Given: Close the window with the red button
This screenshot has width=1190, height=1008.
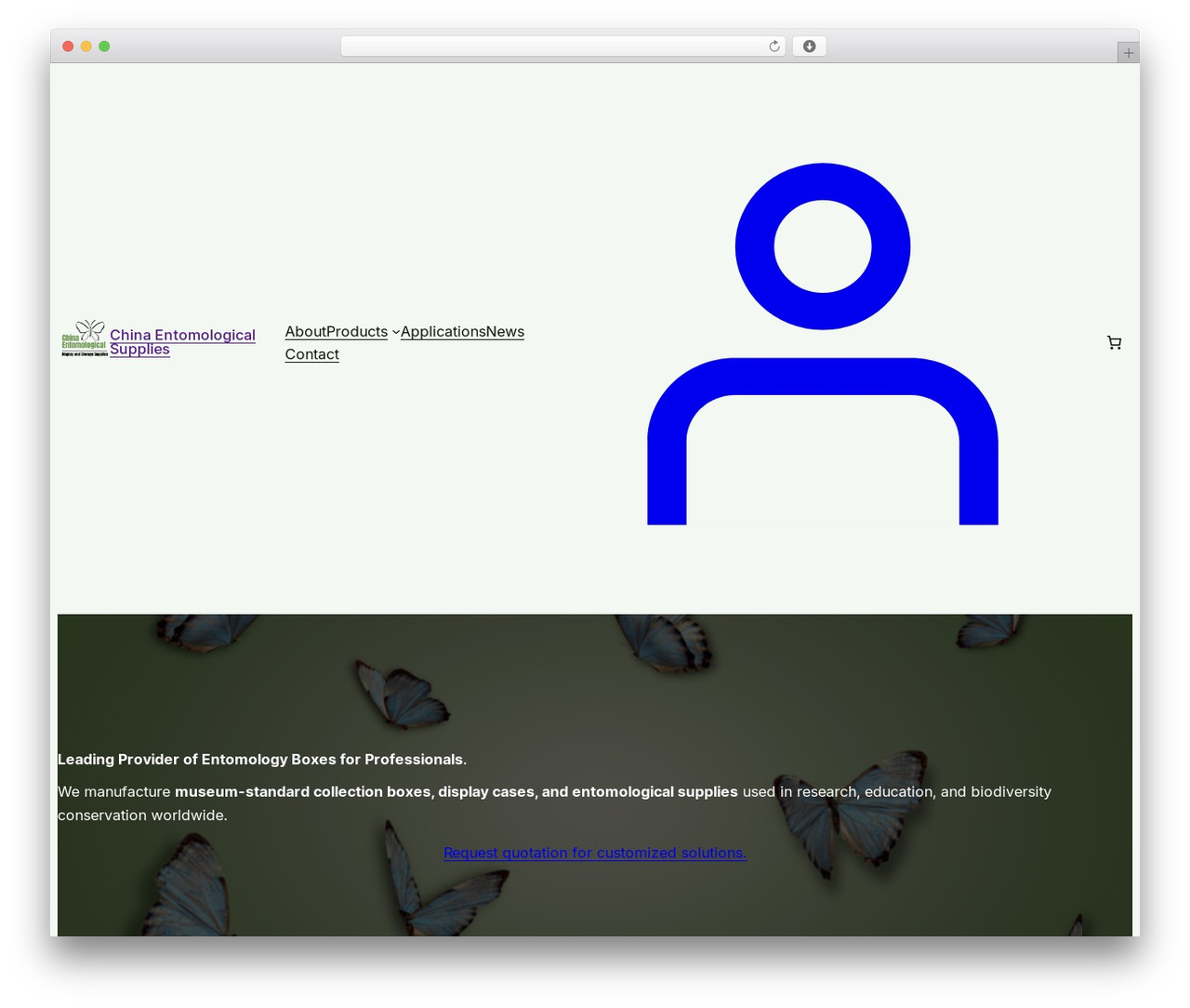Looking at the screenshot, I should pyautogui.click(x=68, y=46).
